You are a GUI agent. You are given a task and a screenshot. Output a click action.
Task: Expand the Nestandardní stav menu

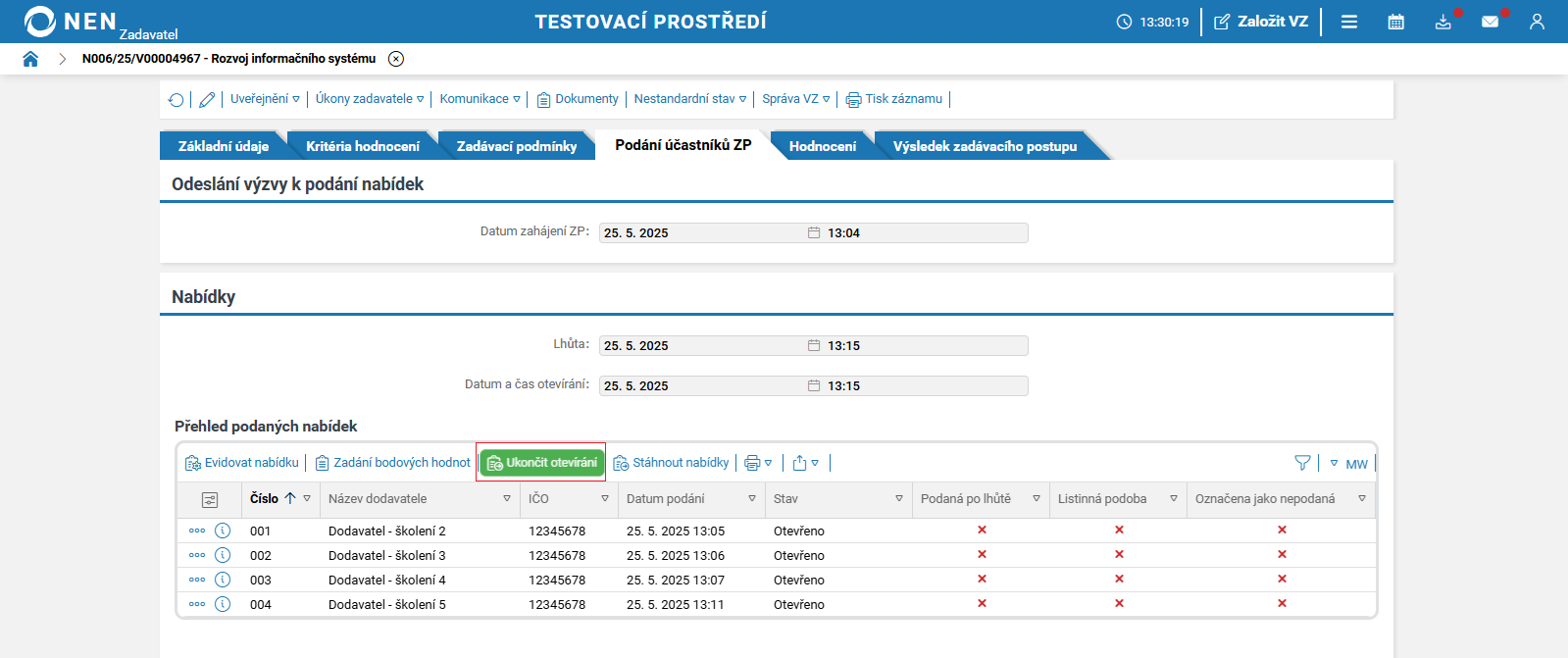click(689, 99)
